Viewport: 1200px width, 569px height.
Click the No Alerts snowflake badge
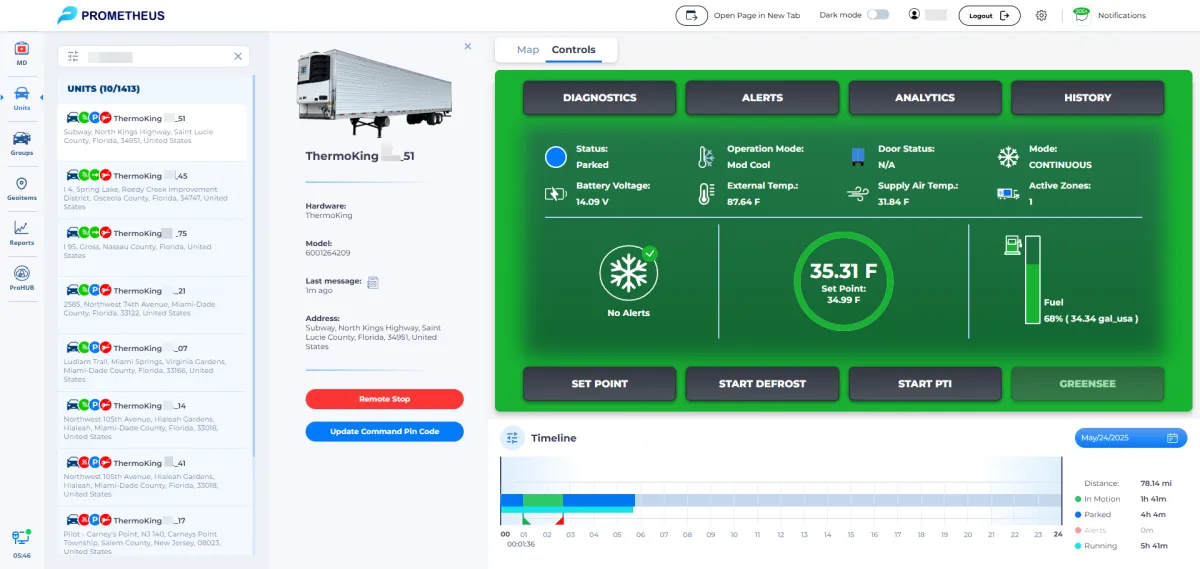(x=629, y=273)
